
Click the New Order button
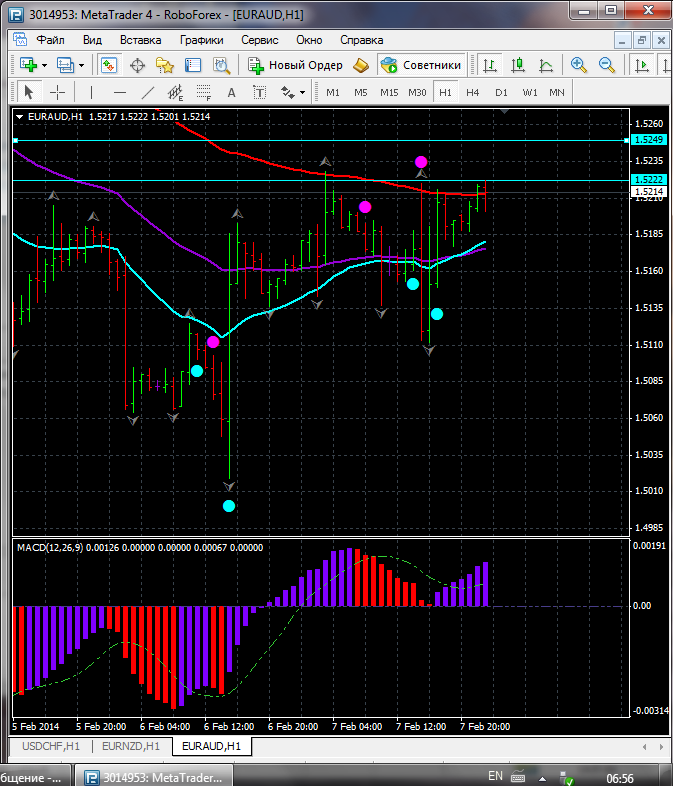point(296,65)
